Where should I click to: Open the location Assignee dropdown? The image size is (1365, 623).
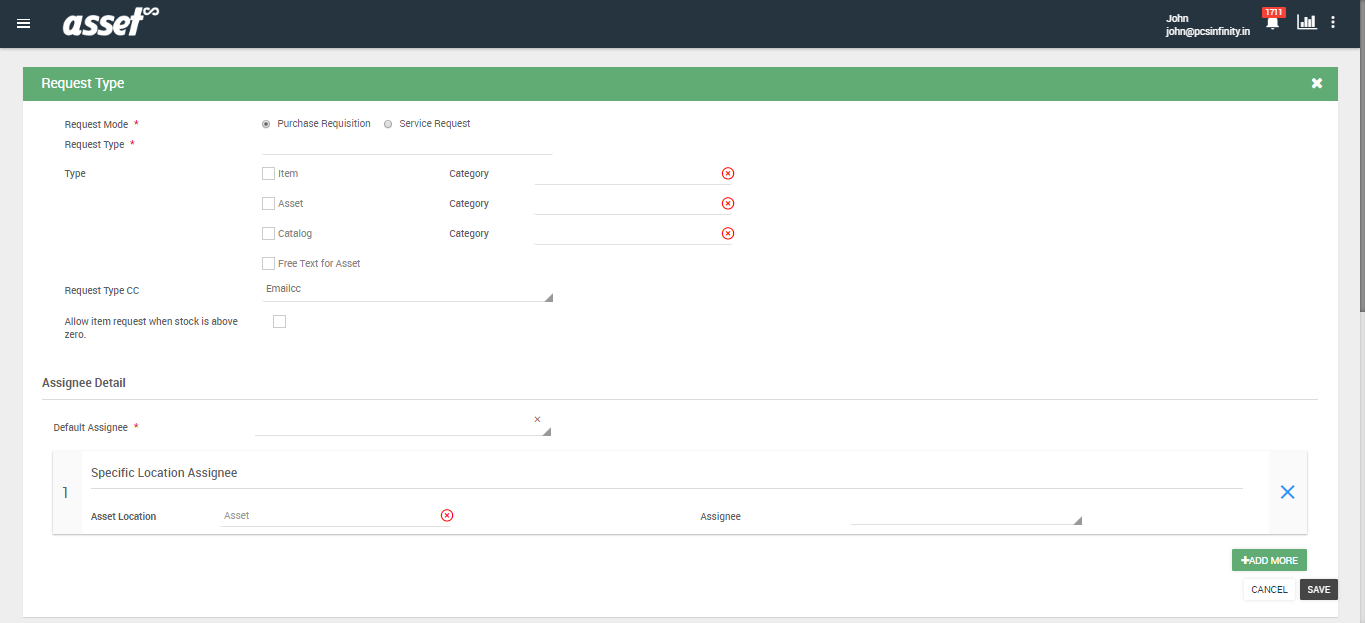tap(966, 515)
